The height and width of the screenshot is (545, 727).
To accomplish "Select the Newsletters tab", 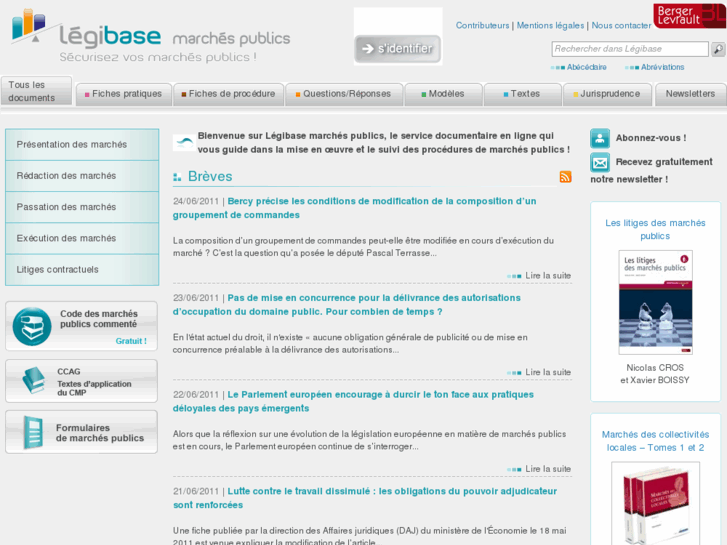I will tap(690, 94).
